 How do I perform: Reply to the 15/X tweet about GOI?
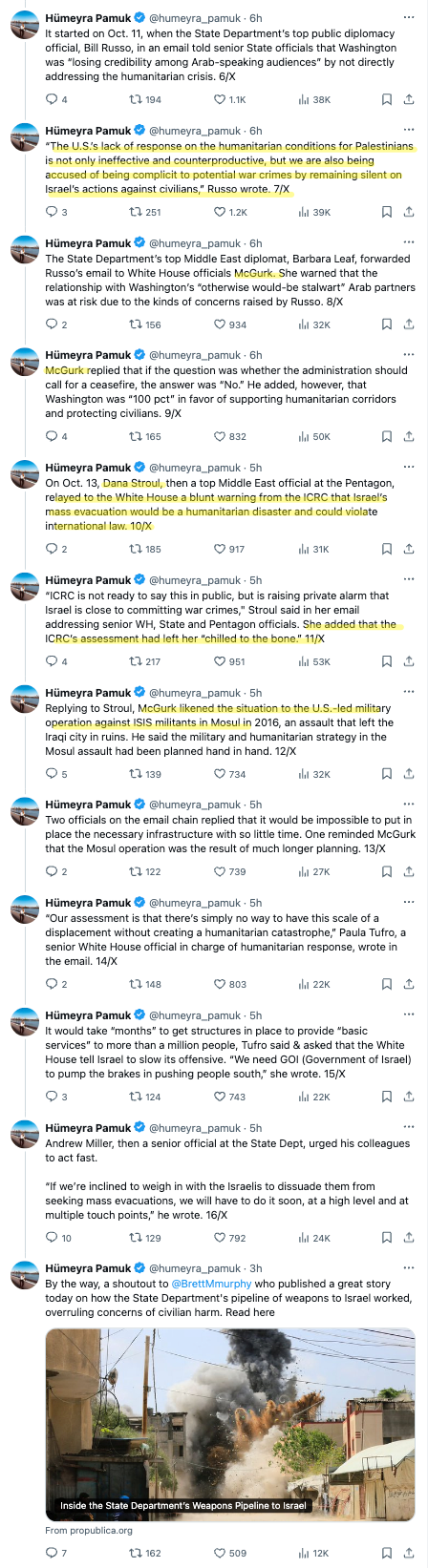(56, 1097)
